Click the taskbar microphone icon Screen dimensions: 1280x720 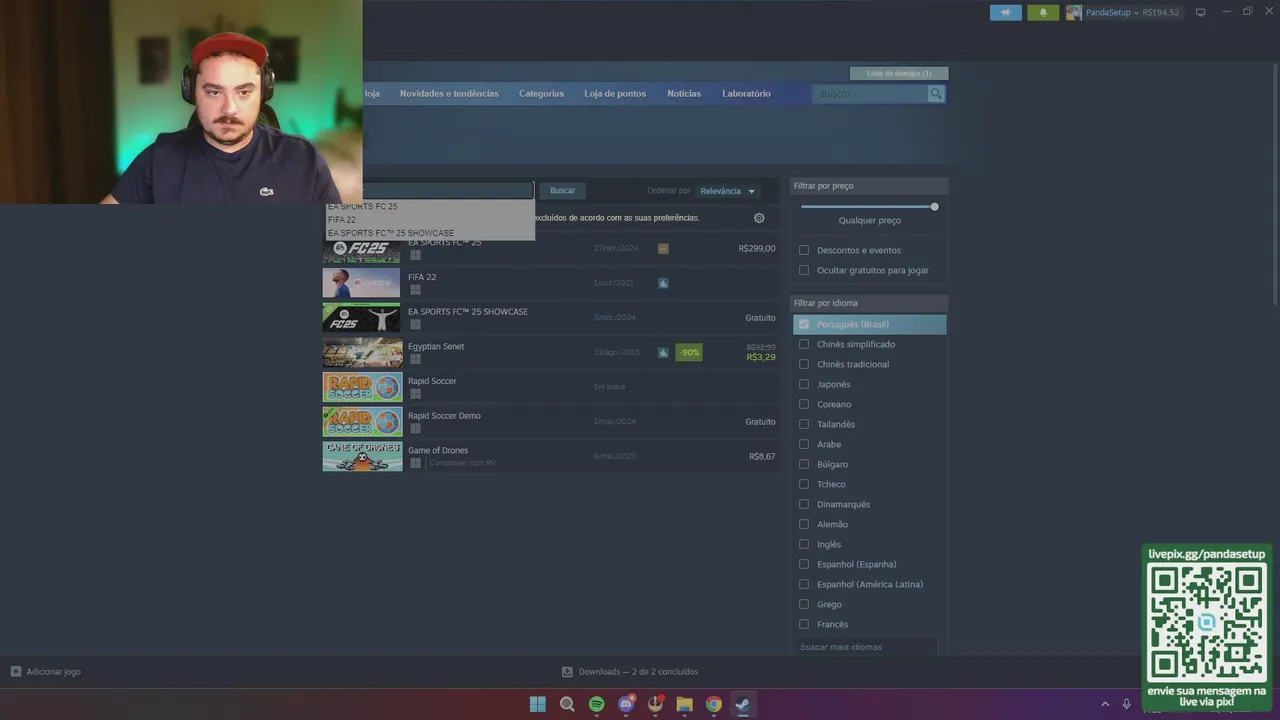click(1127, 704)
